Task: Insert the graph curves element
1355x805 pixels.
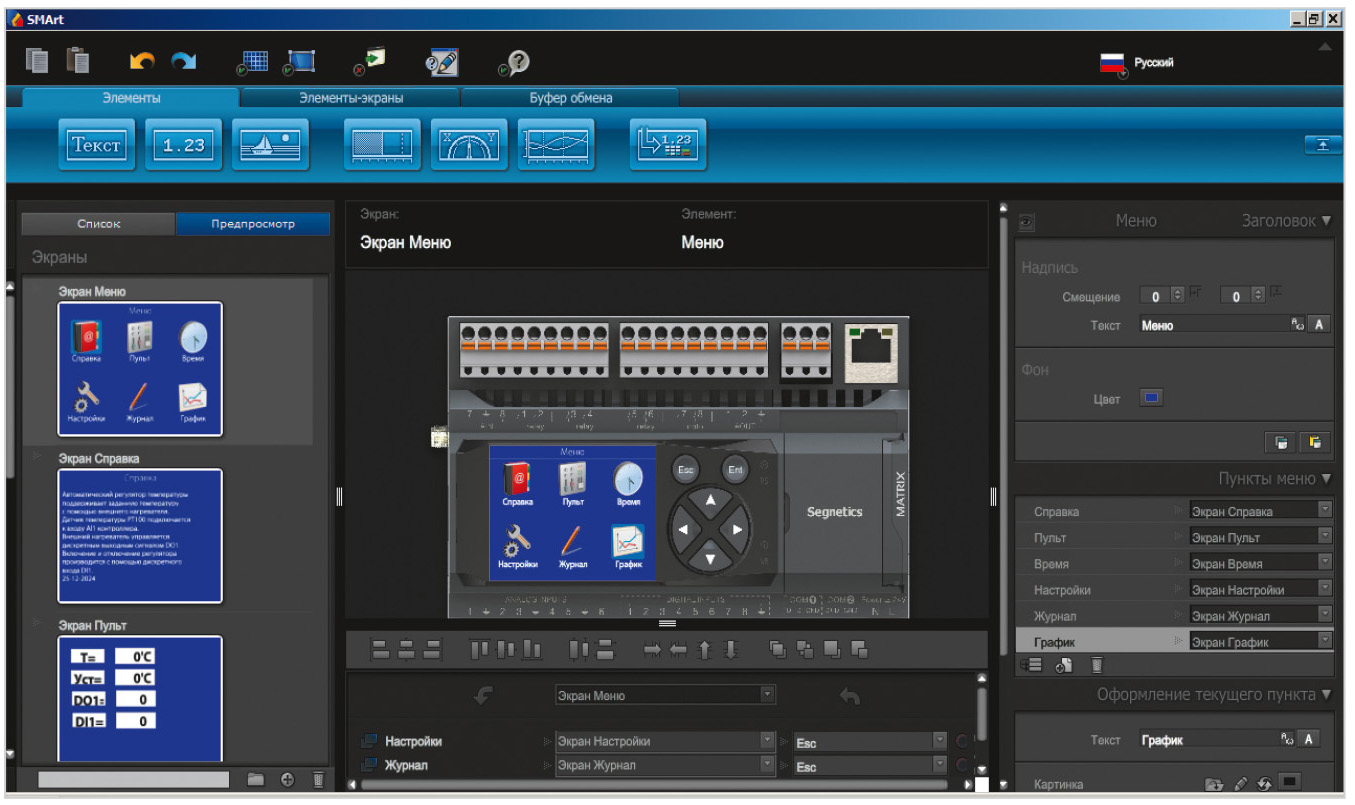Action: [556, 145]
